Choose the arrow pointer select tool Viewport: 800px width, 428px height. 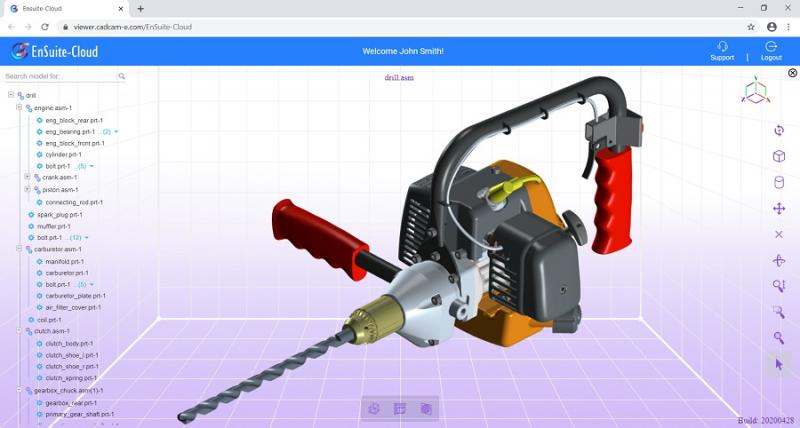coord(779,364)
